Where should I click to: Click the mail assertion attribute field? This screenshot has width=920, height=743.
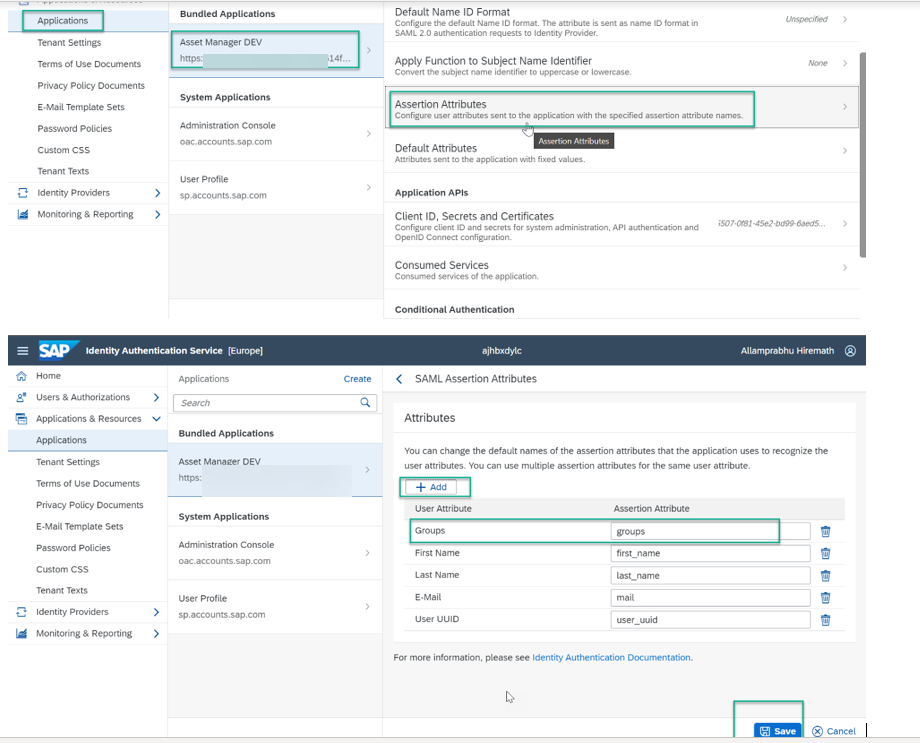click(x=710, y=598)
